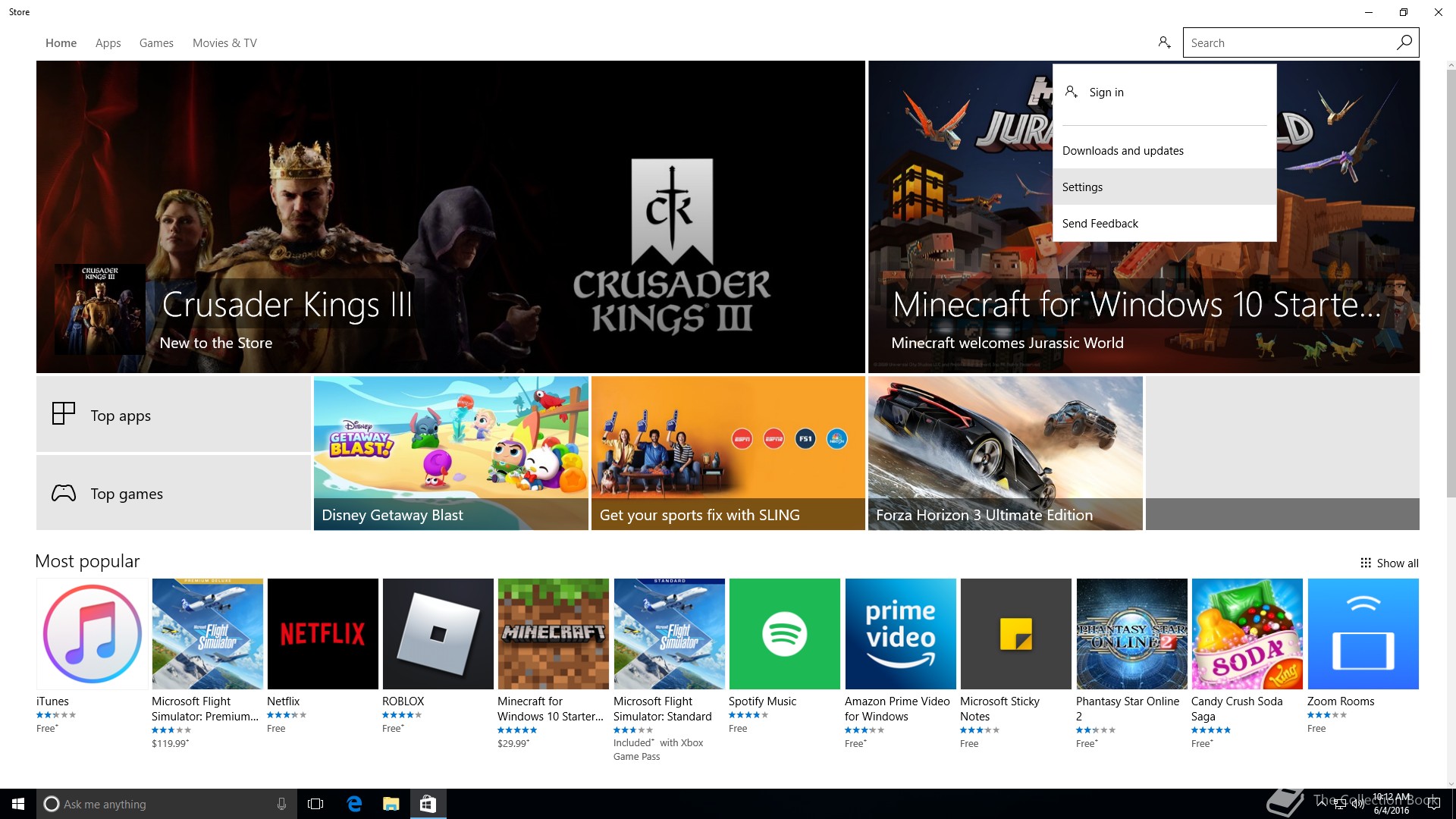Open Settings from the account menu
The width and height of the screenshot is (1456, 819).
click(1164, 187)
